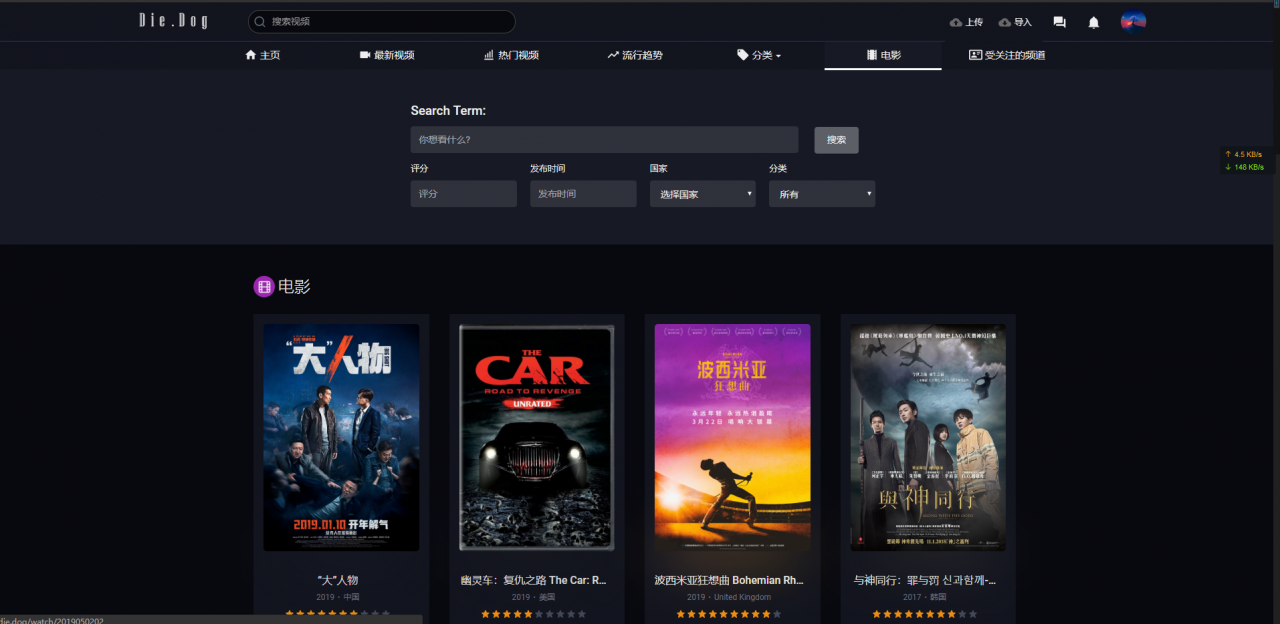Viewport: 1280px width, 624px height.
Task: Open the 选择国家 country dropdown
Action: pos(703,194)
